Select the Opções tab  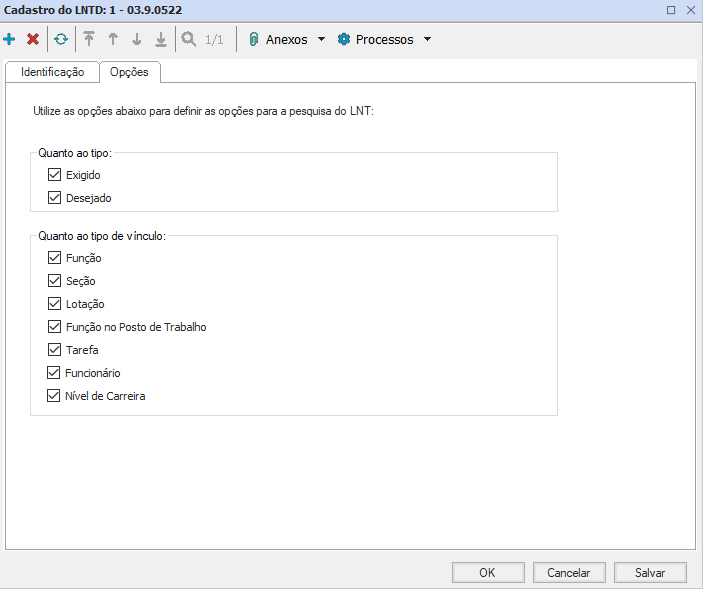pos(129,72)
